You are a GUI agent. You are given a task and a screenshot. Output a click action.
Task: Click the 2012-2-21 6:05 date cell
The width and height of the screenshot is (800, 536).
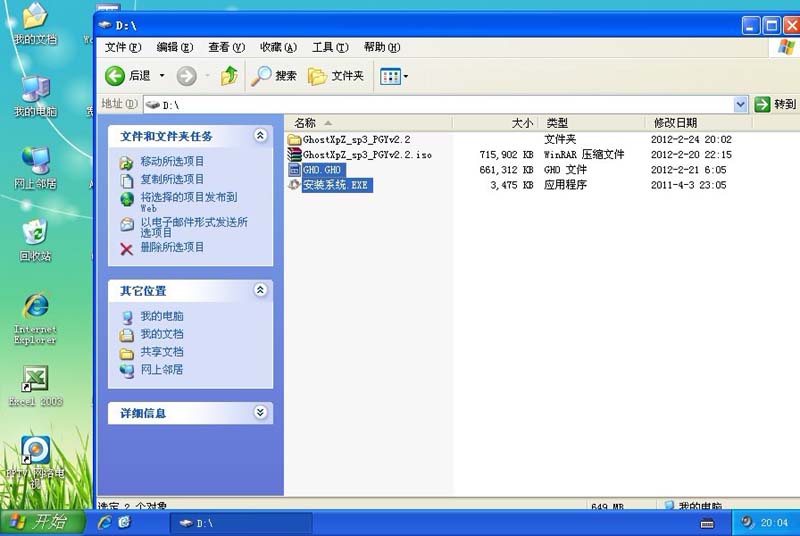coord(688,170)
